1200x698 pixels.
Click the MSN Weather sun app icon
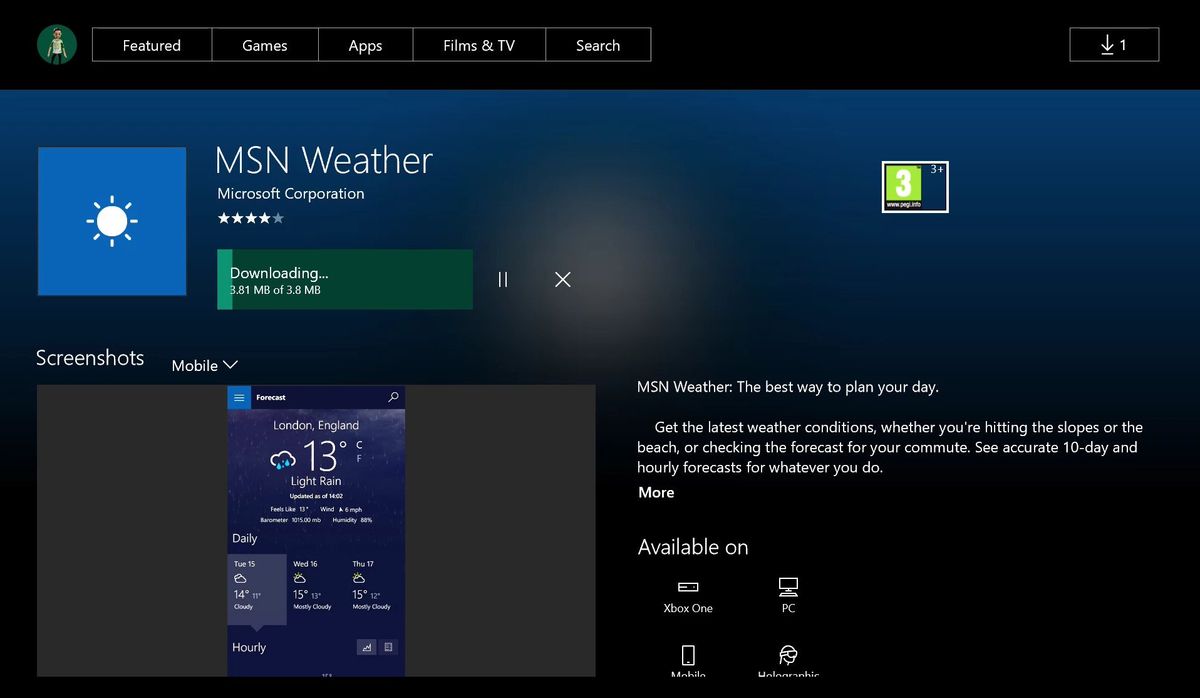coord(112,221)
